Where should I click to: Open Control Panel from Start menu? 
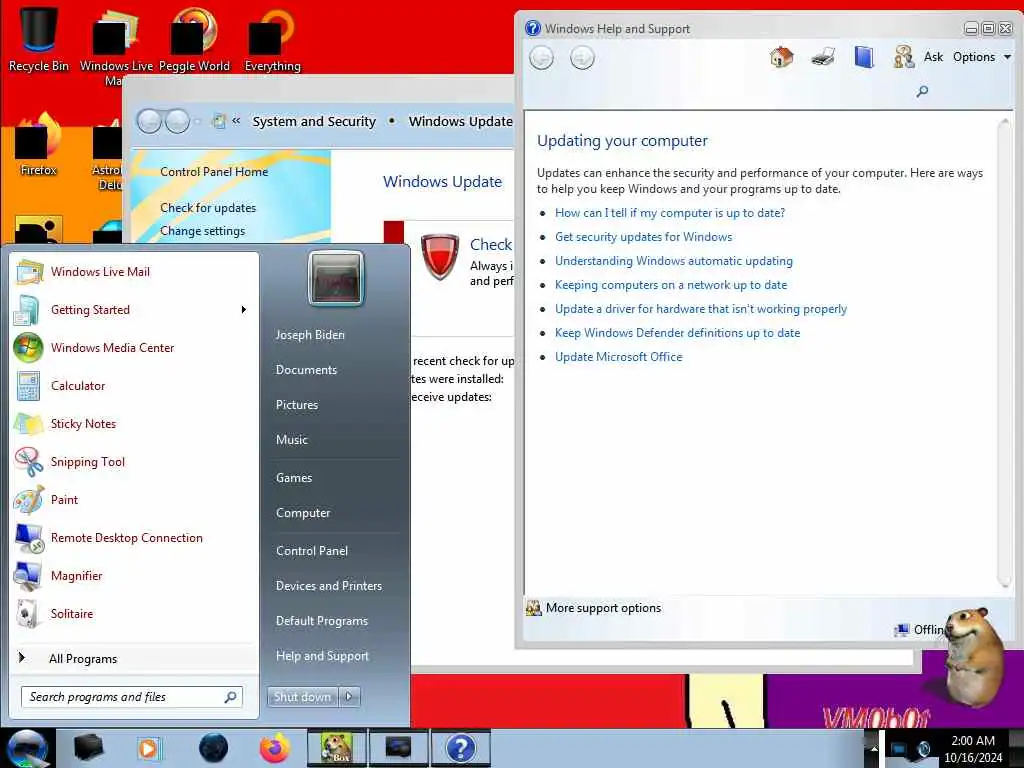tap(312, 551)
